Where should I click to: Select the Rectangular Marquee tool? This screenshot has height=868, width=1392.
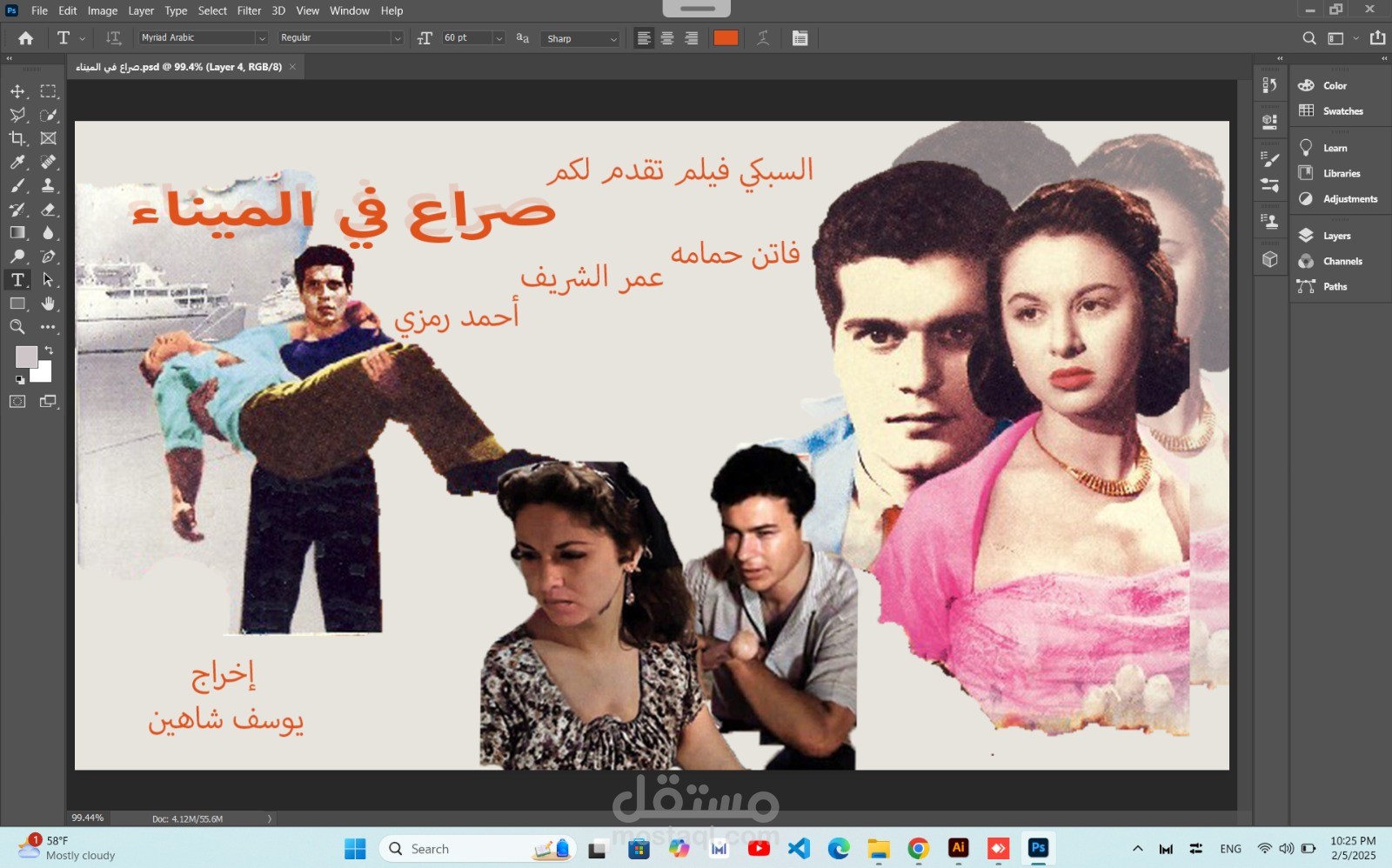[49, 91]
